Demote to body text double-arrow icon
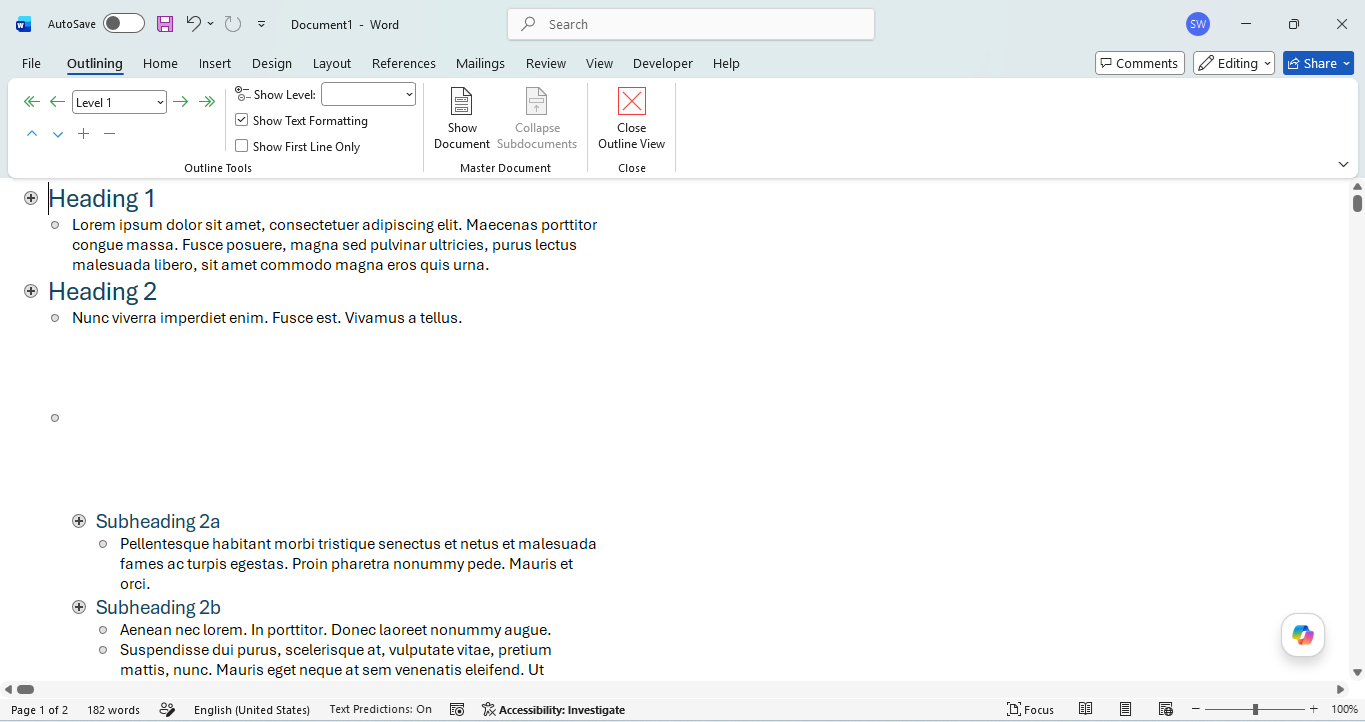 pyautogui.click(x=207, y=102)
